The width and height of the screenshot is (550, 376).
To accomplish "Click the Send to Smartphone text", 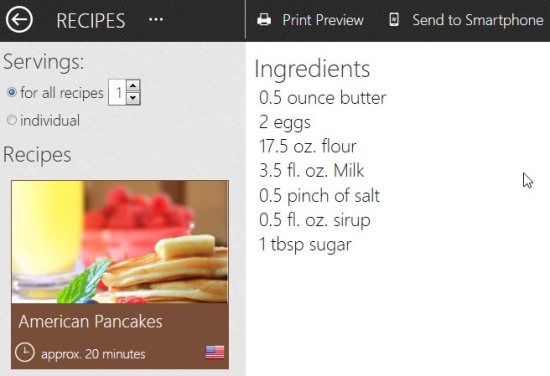I will [x=478, y=20].
